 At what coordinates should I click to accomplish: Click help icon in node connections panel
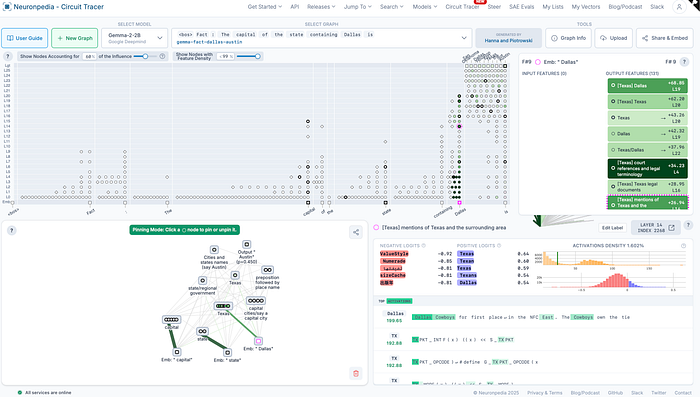pyautogui.click(x=684, y=62)
